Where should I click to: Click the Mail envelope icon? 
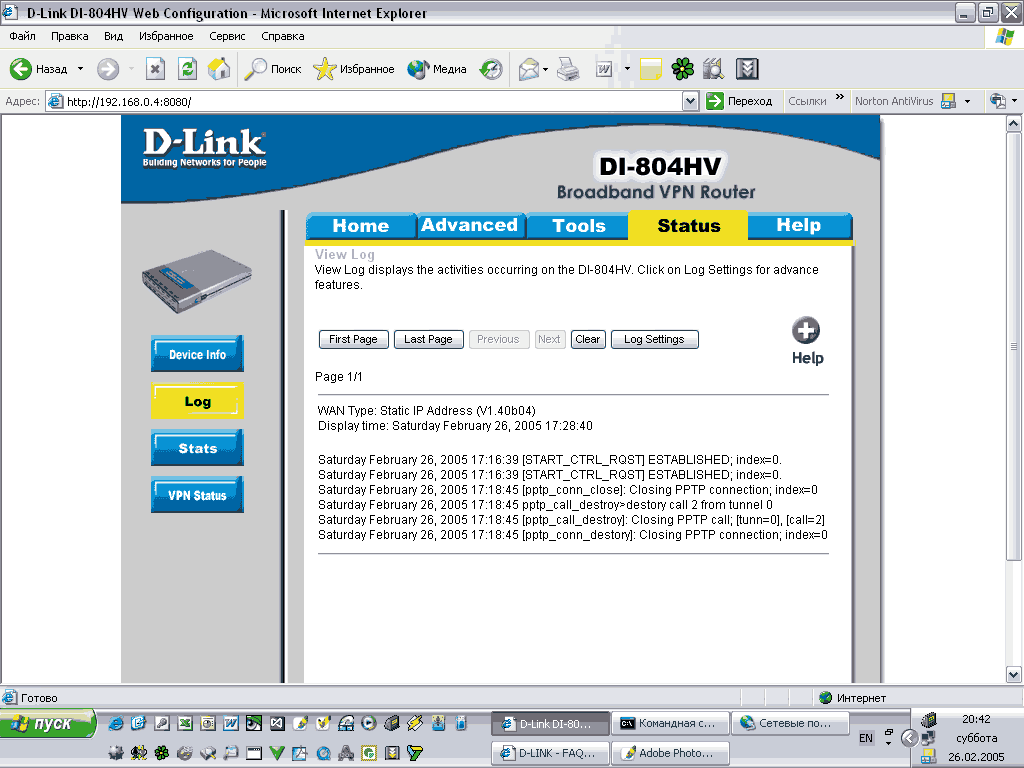(x=529, y=69)
